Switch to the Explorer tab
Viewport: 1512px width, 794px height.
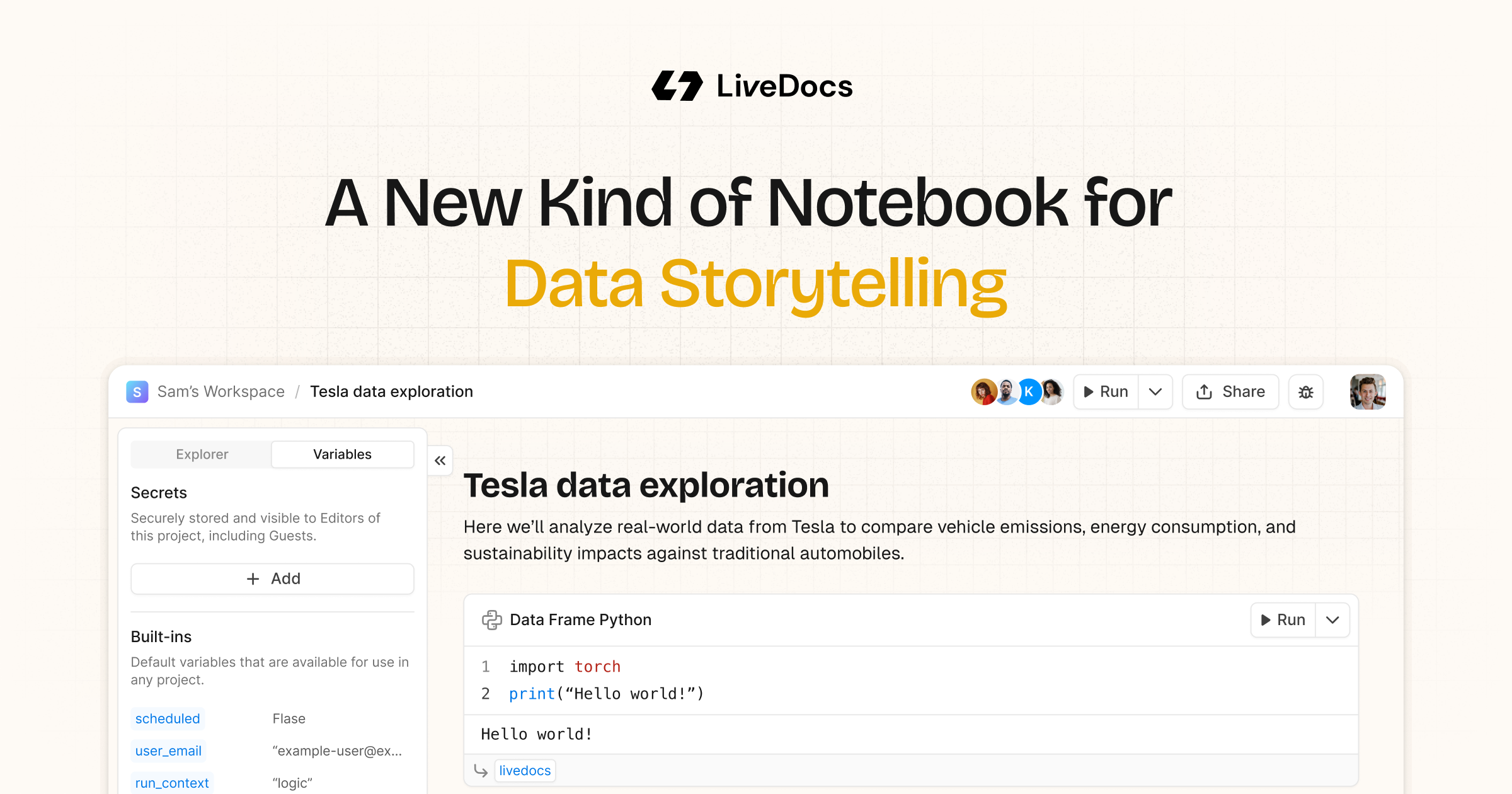click(202, 454)
